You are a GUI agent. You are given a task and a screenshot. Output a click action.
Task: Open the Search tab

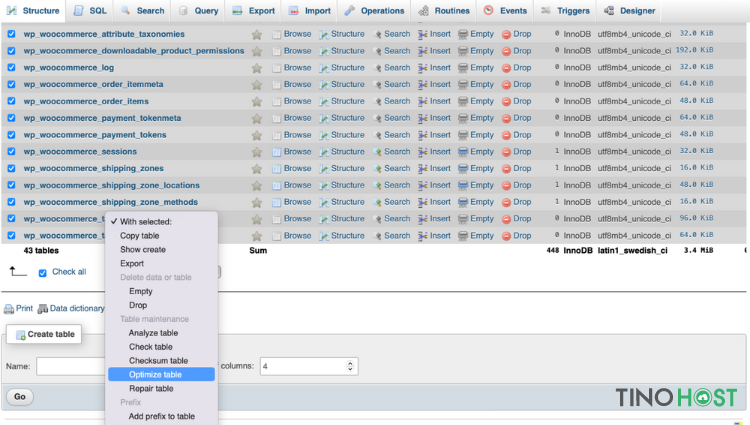143,11
